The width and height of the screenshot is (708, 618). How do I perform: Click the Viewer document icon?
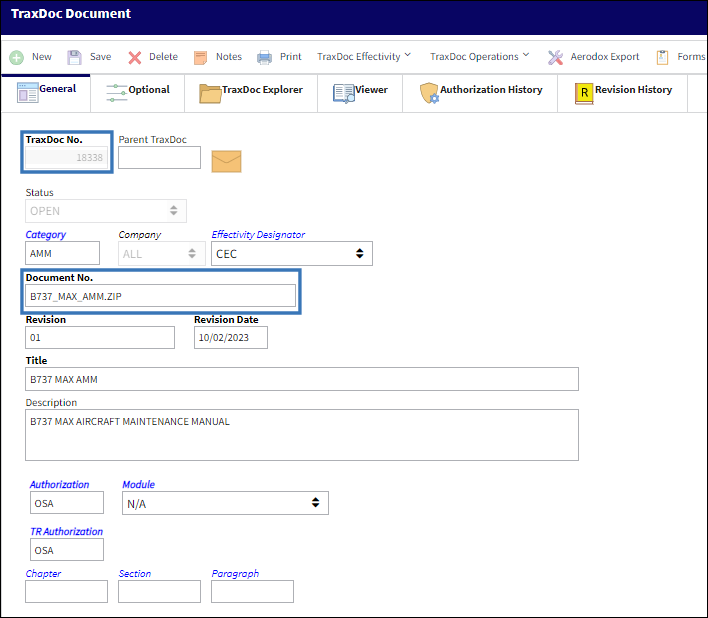pos(344,93)
